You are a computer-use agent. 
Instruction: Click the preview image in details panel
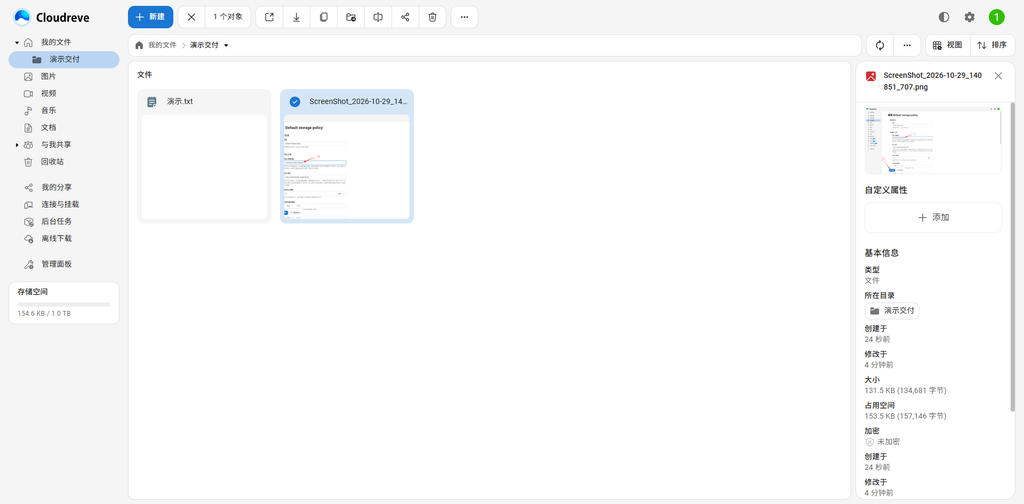point(933,140)
